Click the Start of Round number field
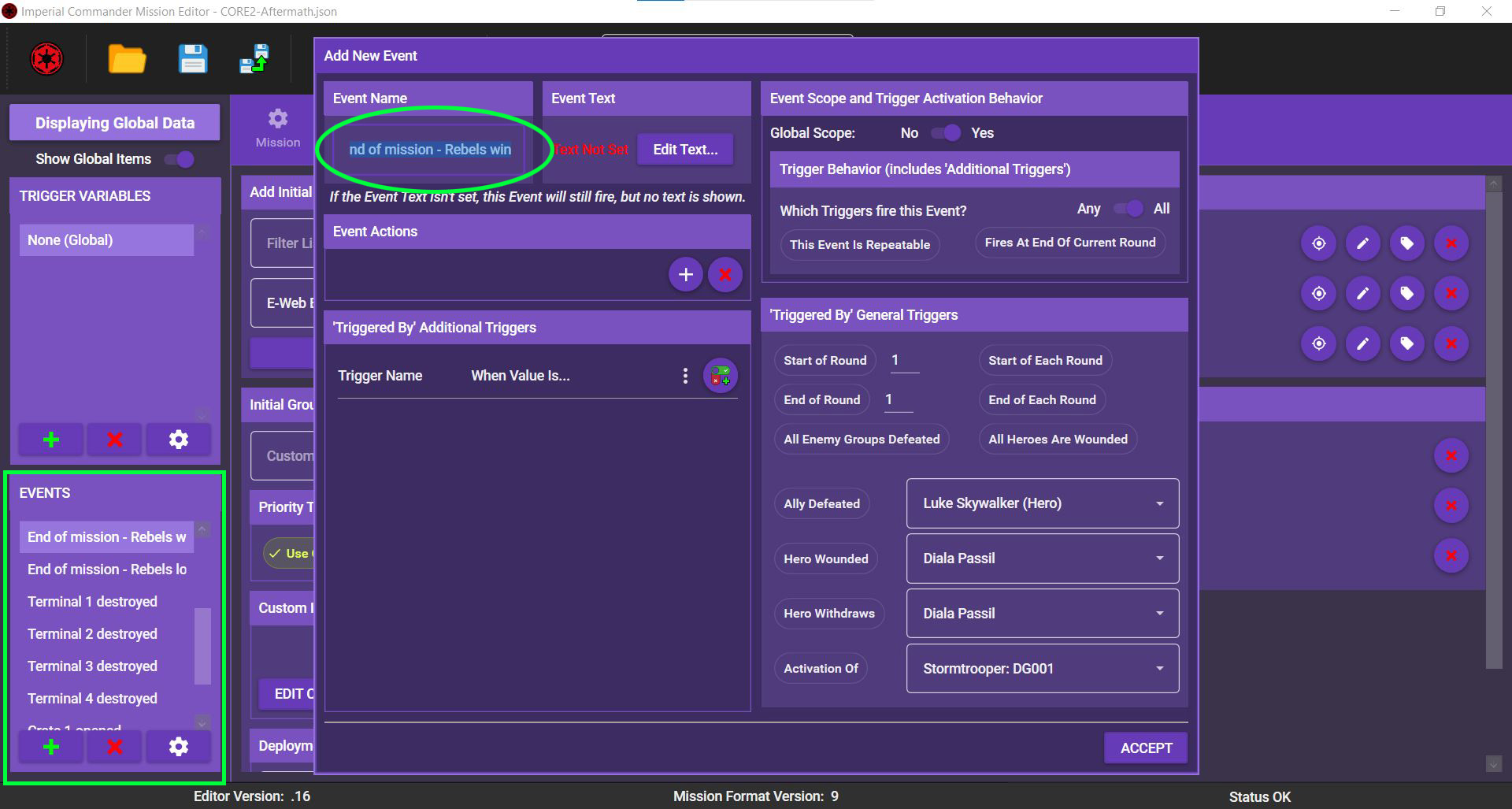This screenshot has height=809, width=1512. click(x=904, y=361)
